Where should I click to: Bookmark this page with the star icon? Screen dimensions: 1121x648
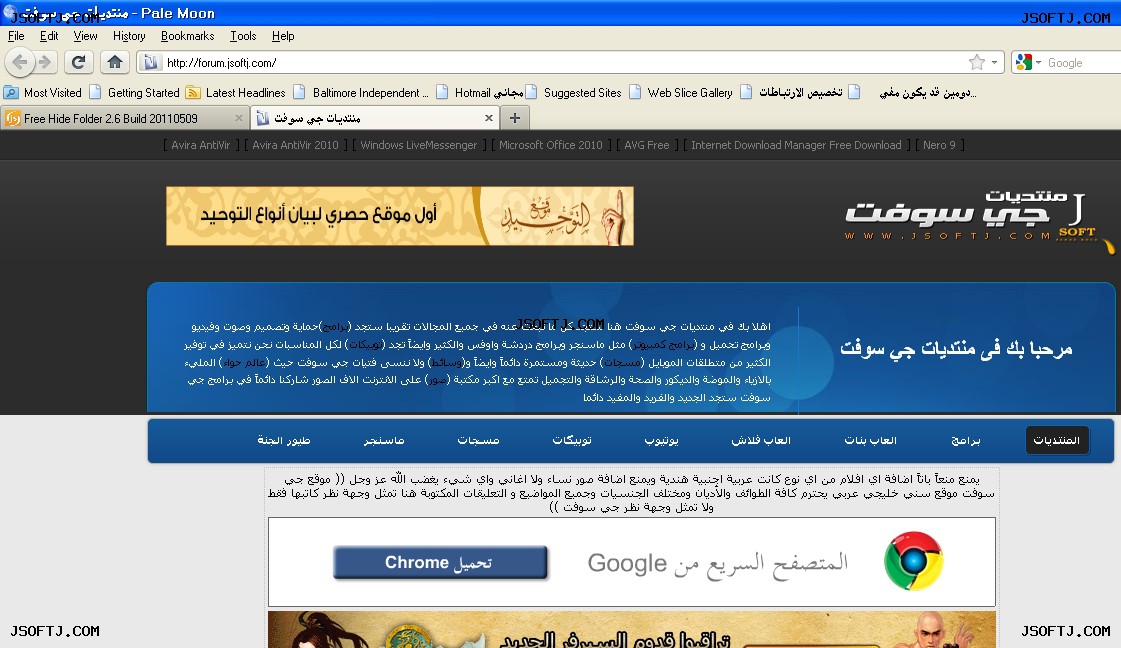coord(977,62)
